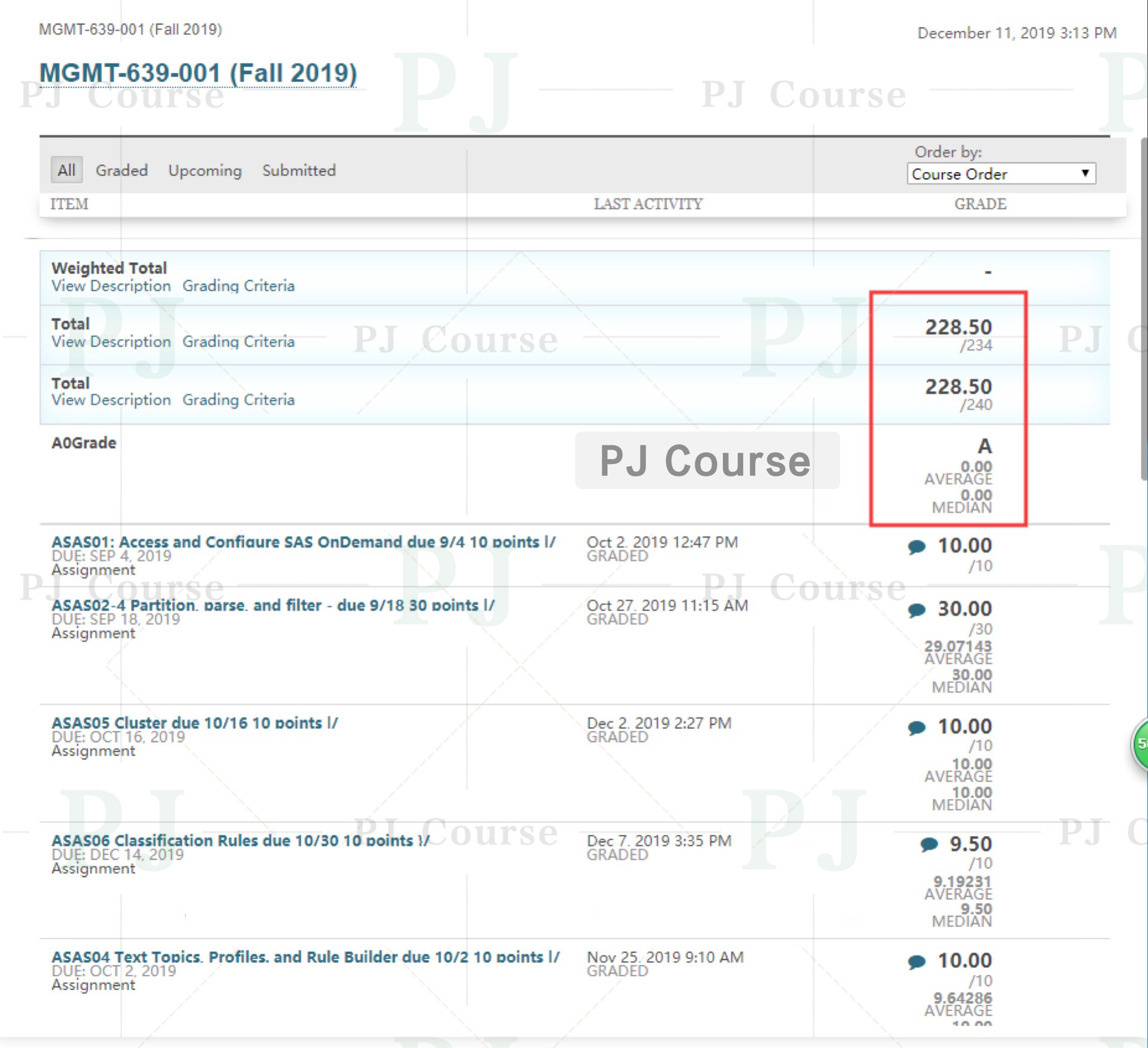Open the MGMT-639-001 (Fall 2019) course title link
Image resolution: width=1148 pixels, height=1048 pixels.
tap(198, 74)
